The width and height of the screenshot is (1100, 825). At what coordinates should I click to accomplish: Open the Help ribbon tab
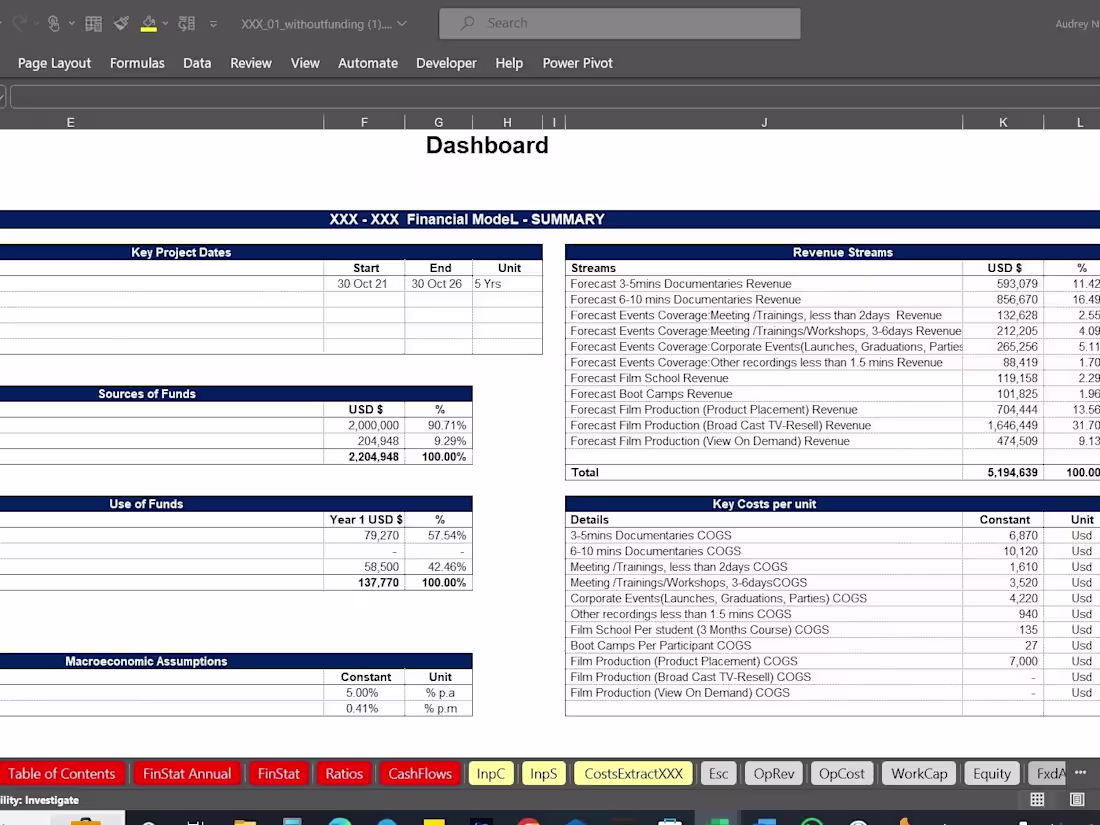[509, 63]
